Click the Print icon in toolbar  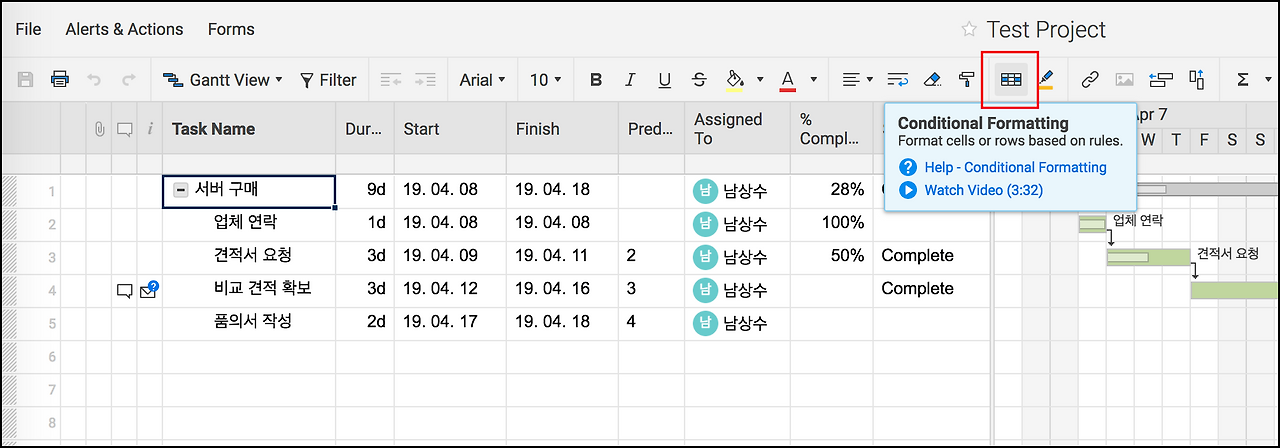coord(60,80)
